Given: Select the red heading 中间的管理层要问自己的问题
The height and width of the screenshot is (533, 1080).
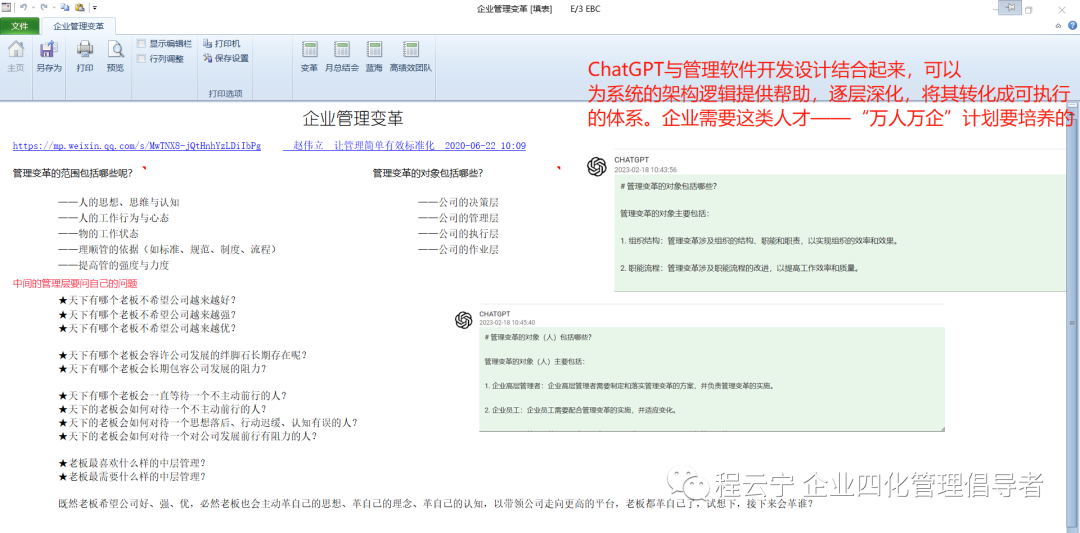Looking at the screenshot, I should point(75,283).
